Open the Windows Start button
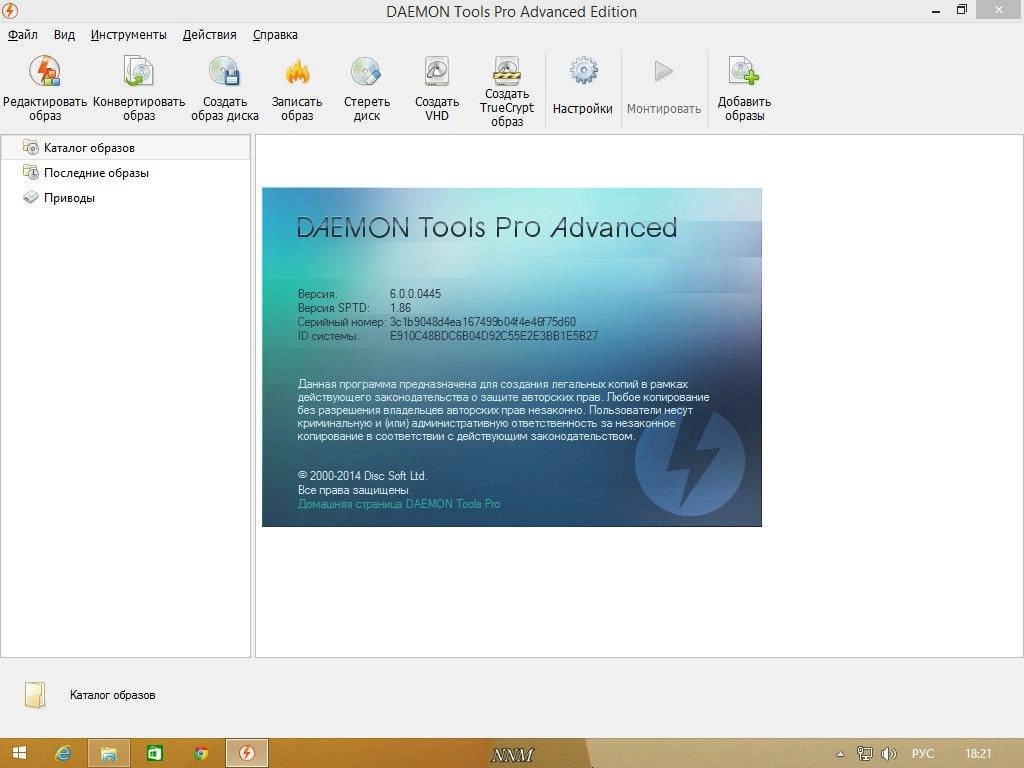The image size is (1024, 768). click(x=19, y=753)
